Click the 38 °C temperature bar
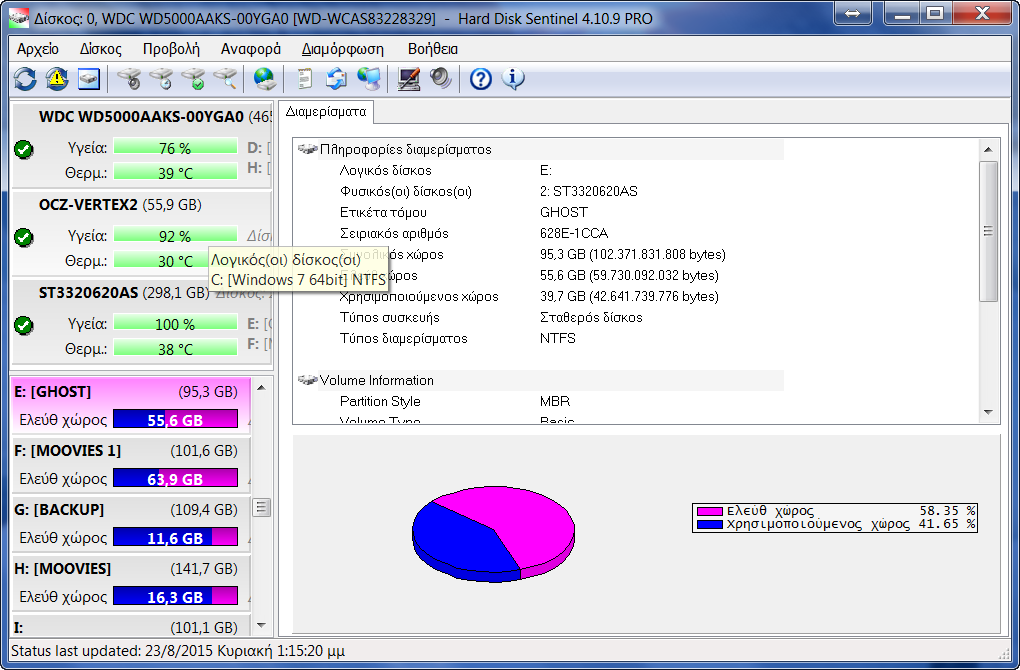The image size is (1020, 670). click(175, 349)
